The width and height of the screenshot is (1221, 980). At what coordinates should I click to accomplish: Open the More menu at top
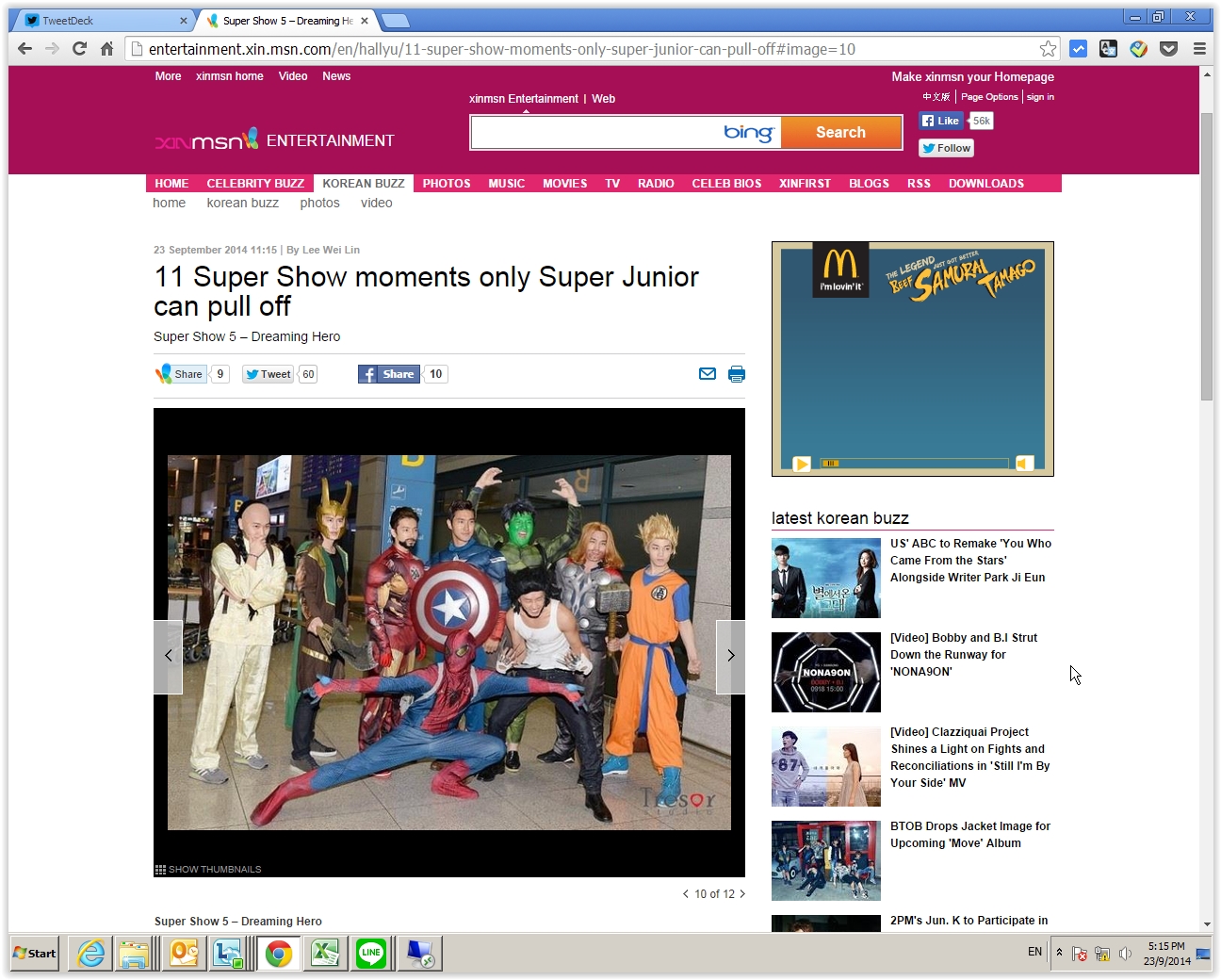click(x=168, y=76)
